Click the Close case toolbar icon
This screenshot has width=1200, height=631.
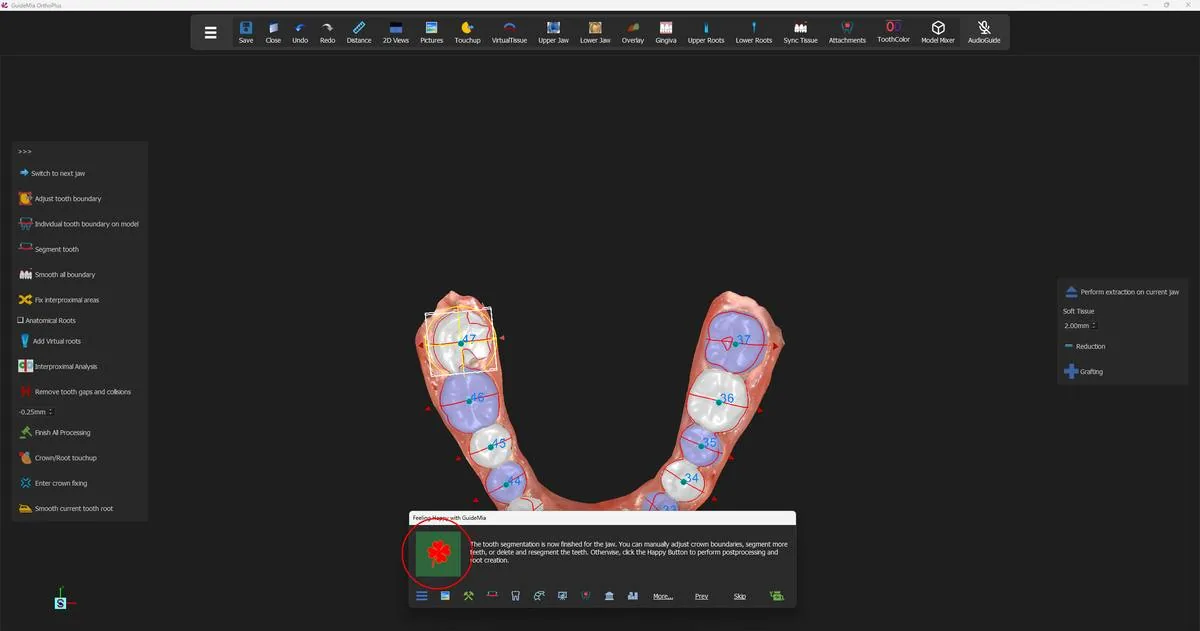coord(273,33)
